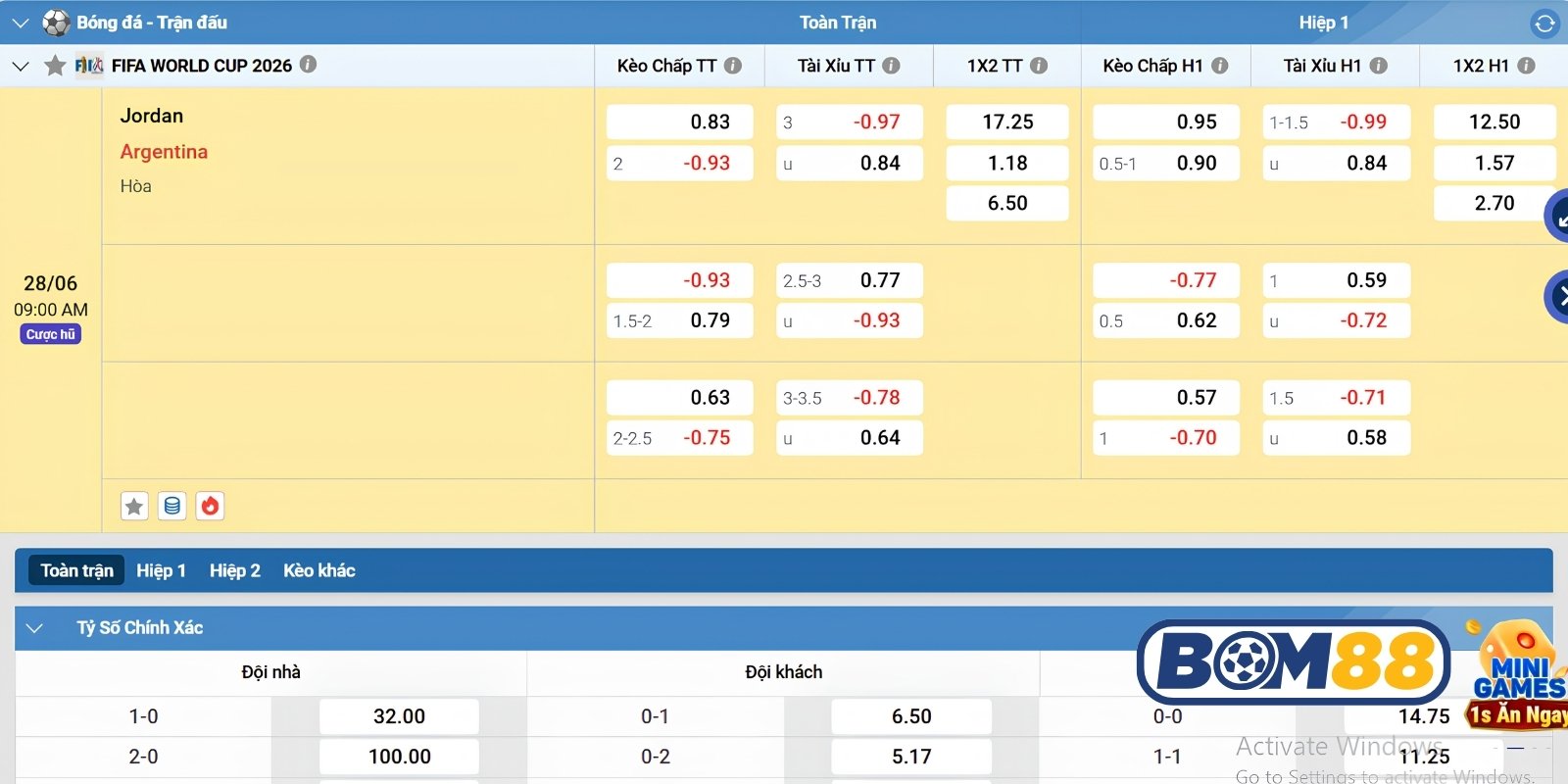Click the hot flame icon under match
The height and width of the screenshot is (784, 1568).
click(210, 506)
